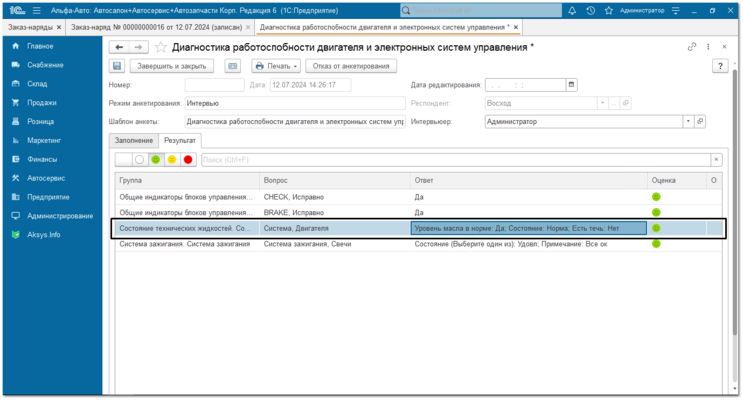This screenshot has height=400, width=743.
Task: Filter results by green rating circle
Action: pyautogui.click(x=155, y=160)
